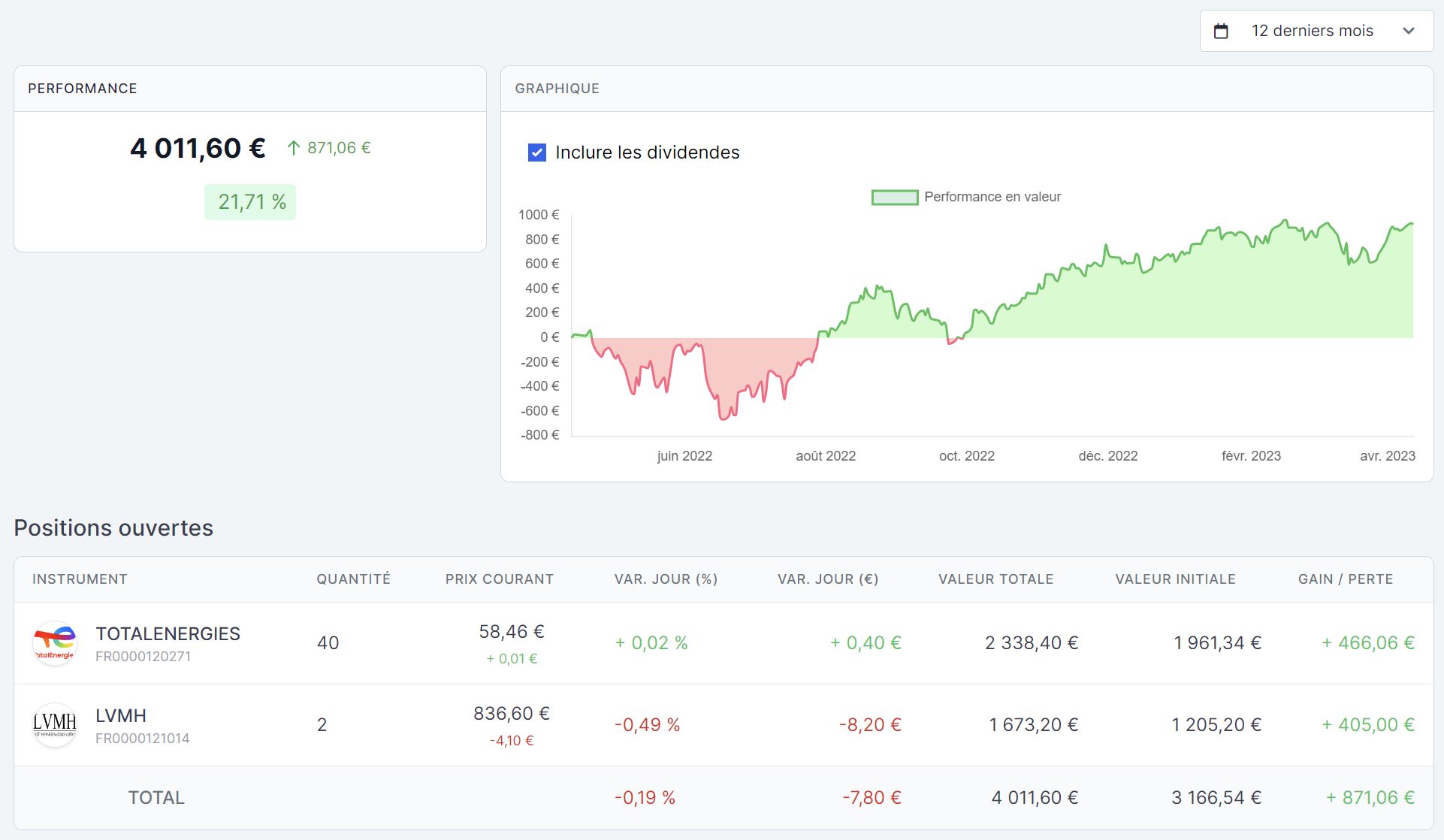The height and width of the screenshot is (840, 1444).
Task: Sort by VALEUR INITIALE column header
Action: (x=1175, y=579)
